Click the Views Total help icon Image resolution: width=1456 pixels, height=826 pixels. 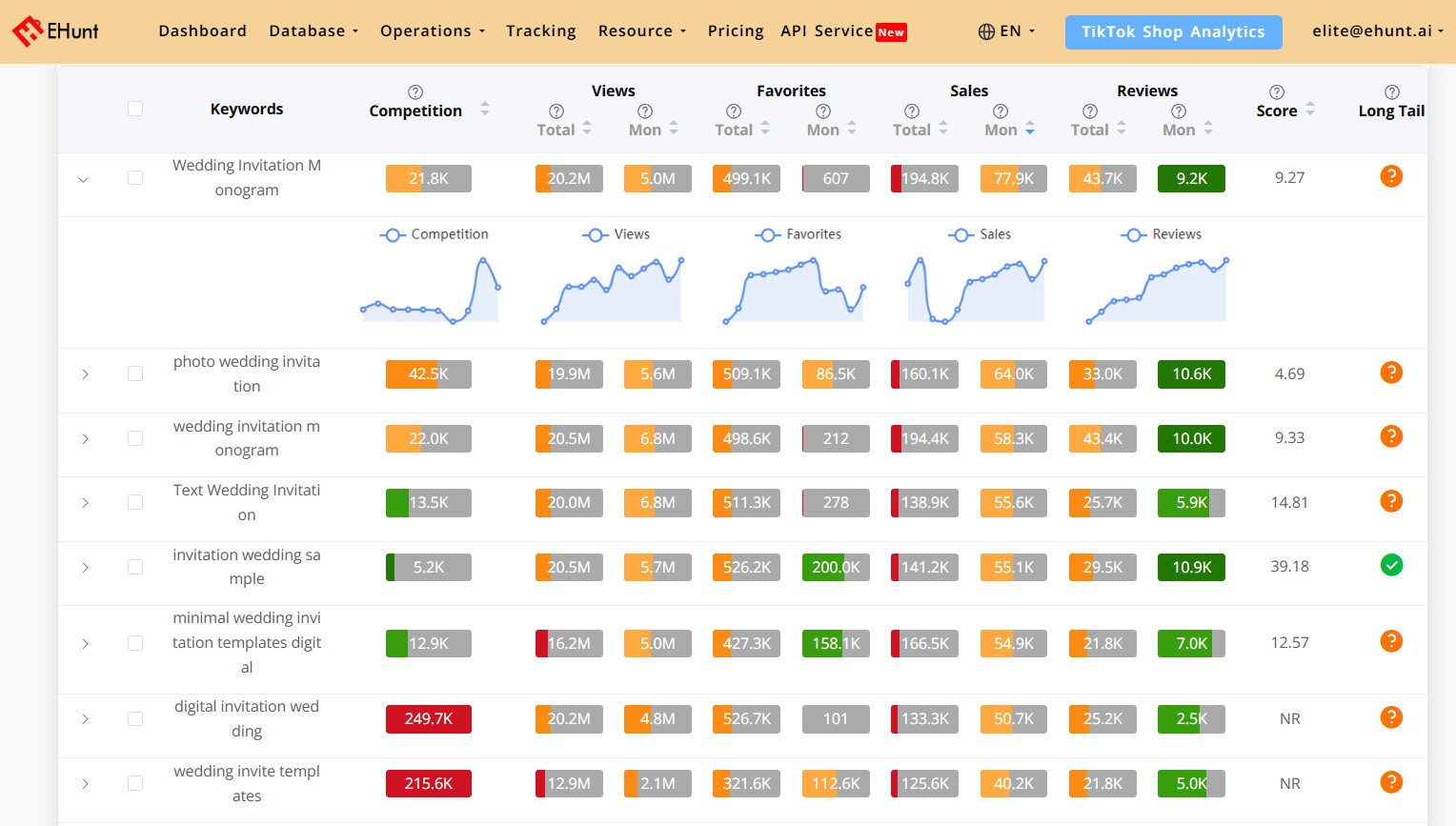click(556, 111)
